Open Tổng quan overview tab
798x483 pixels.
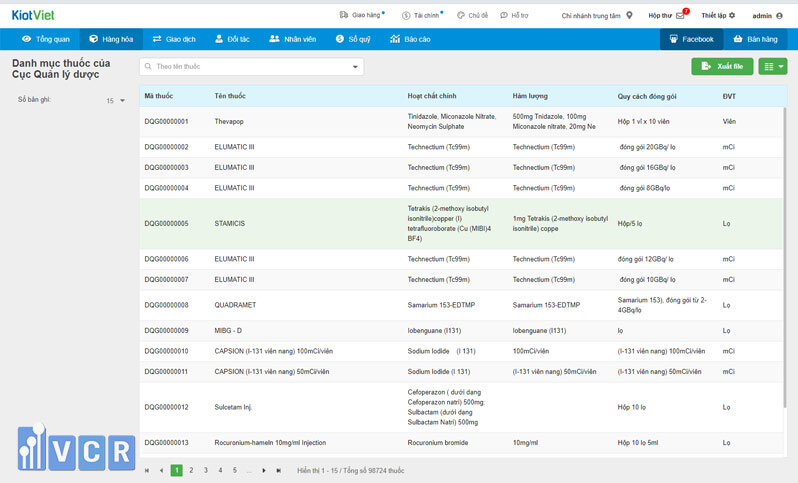coord(46,39)
